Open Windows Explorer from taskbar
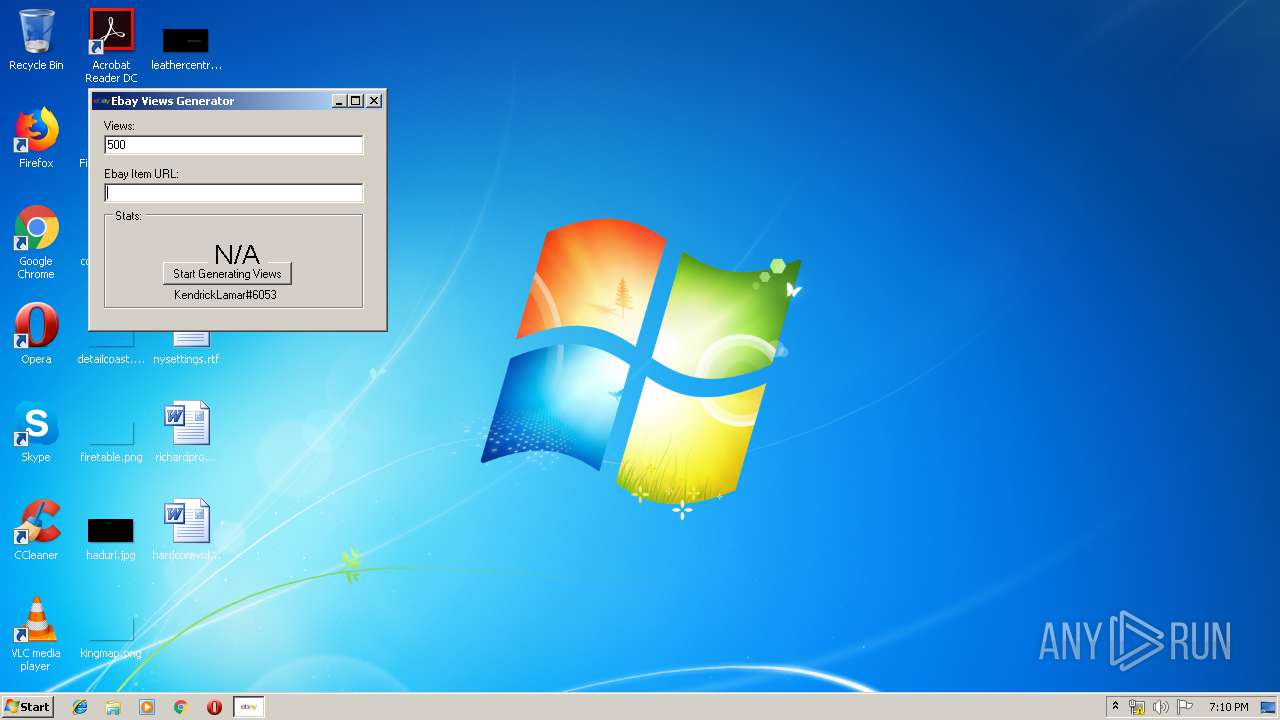 click(x=113, y=707)
